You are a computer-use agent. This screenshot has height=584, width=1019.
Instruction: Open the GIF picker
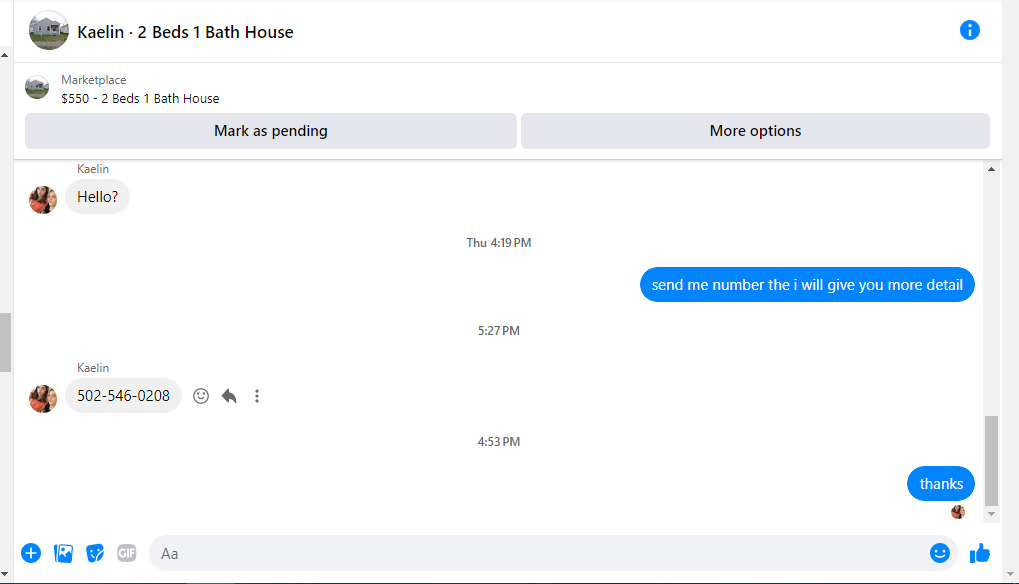127,553
